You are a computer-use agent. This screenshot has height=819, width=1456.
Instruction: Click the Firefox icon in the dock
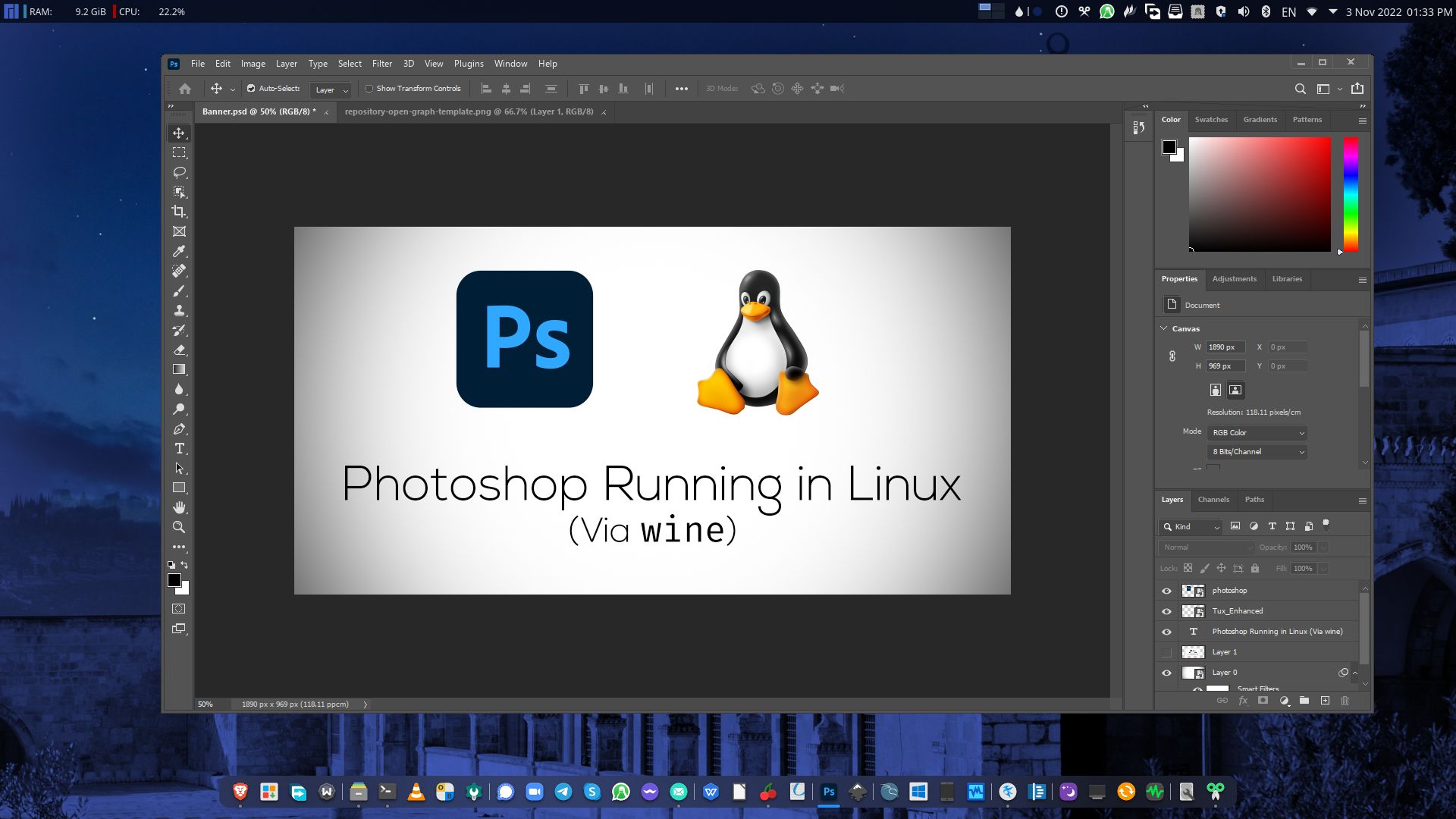coord(1008,792)
